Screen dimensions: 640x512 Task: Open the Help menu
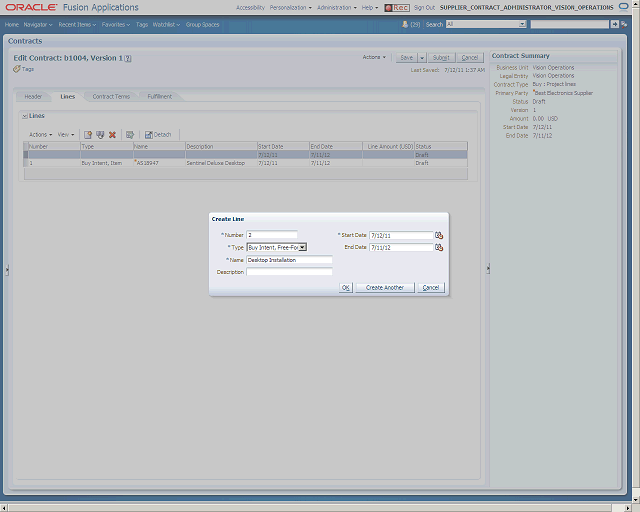click(370, 8)
